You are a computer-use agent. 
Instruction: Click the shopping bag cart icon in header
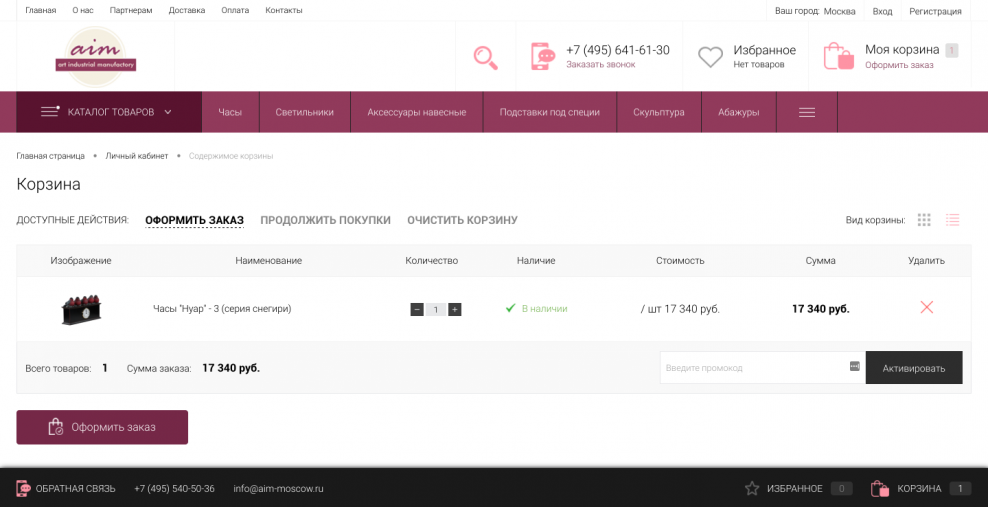[x=838, y=56]
